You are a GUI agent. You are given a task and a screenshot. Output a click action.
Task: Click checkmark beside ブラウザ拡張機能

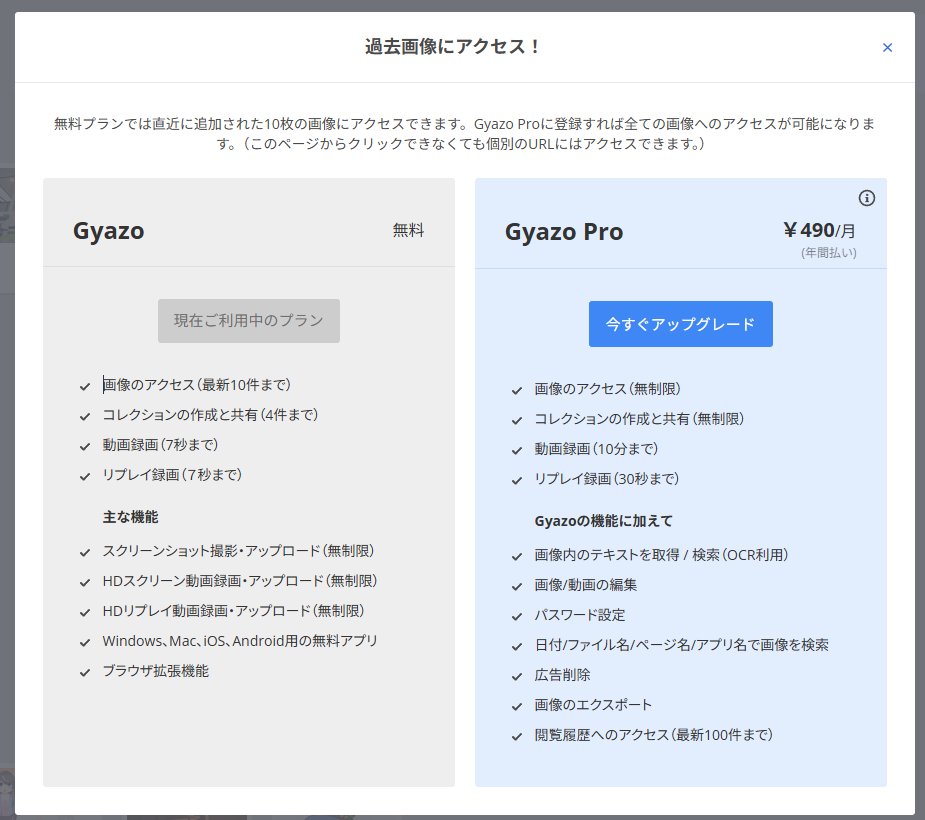(x=85, y=673)
